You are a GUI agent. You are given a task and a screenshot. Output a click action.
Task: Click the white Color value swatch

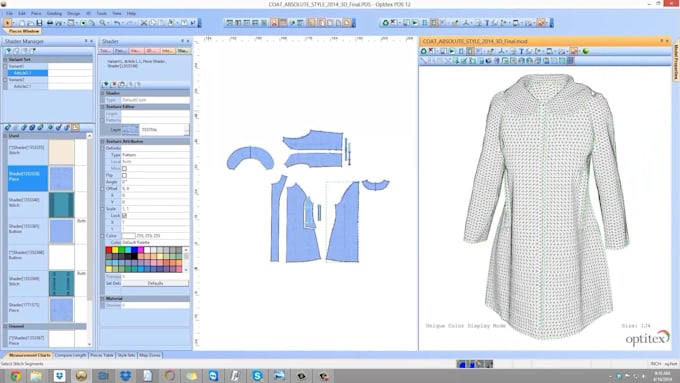click(x=128, y=236)
